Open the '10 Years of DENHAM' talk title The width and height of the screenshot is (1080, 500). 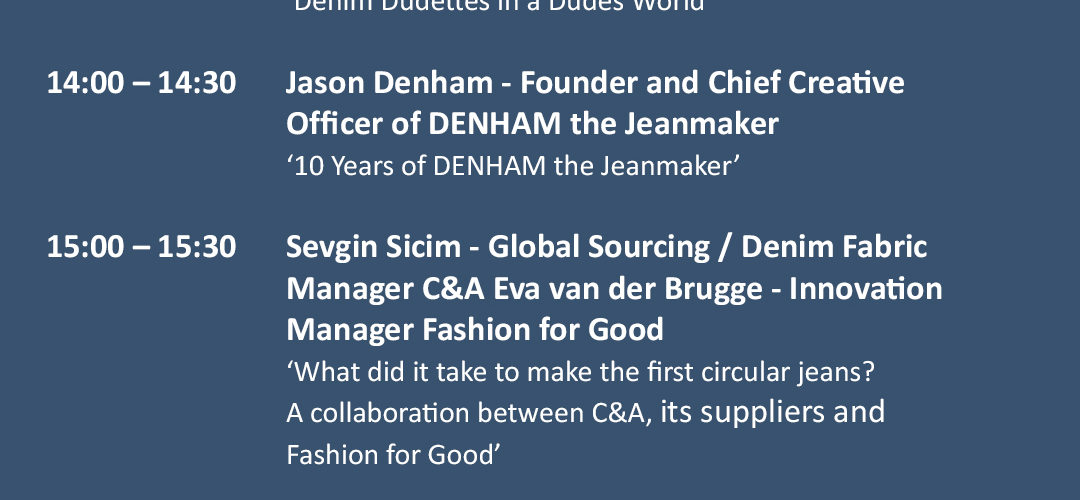tap(512, 166)
